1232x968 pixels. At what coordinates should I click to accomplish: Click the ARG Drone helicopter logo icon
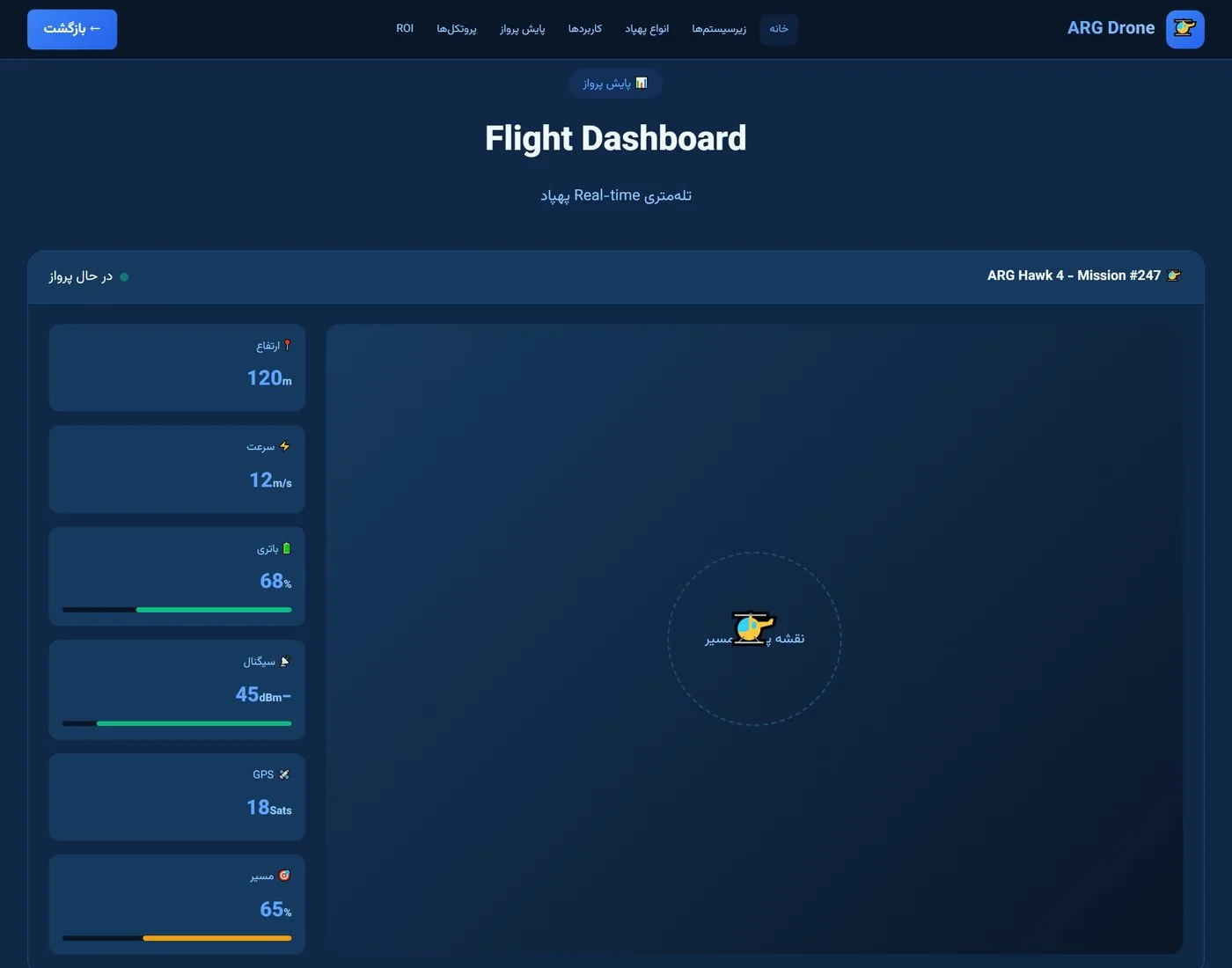point(1184,29)
